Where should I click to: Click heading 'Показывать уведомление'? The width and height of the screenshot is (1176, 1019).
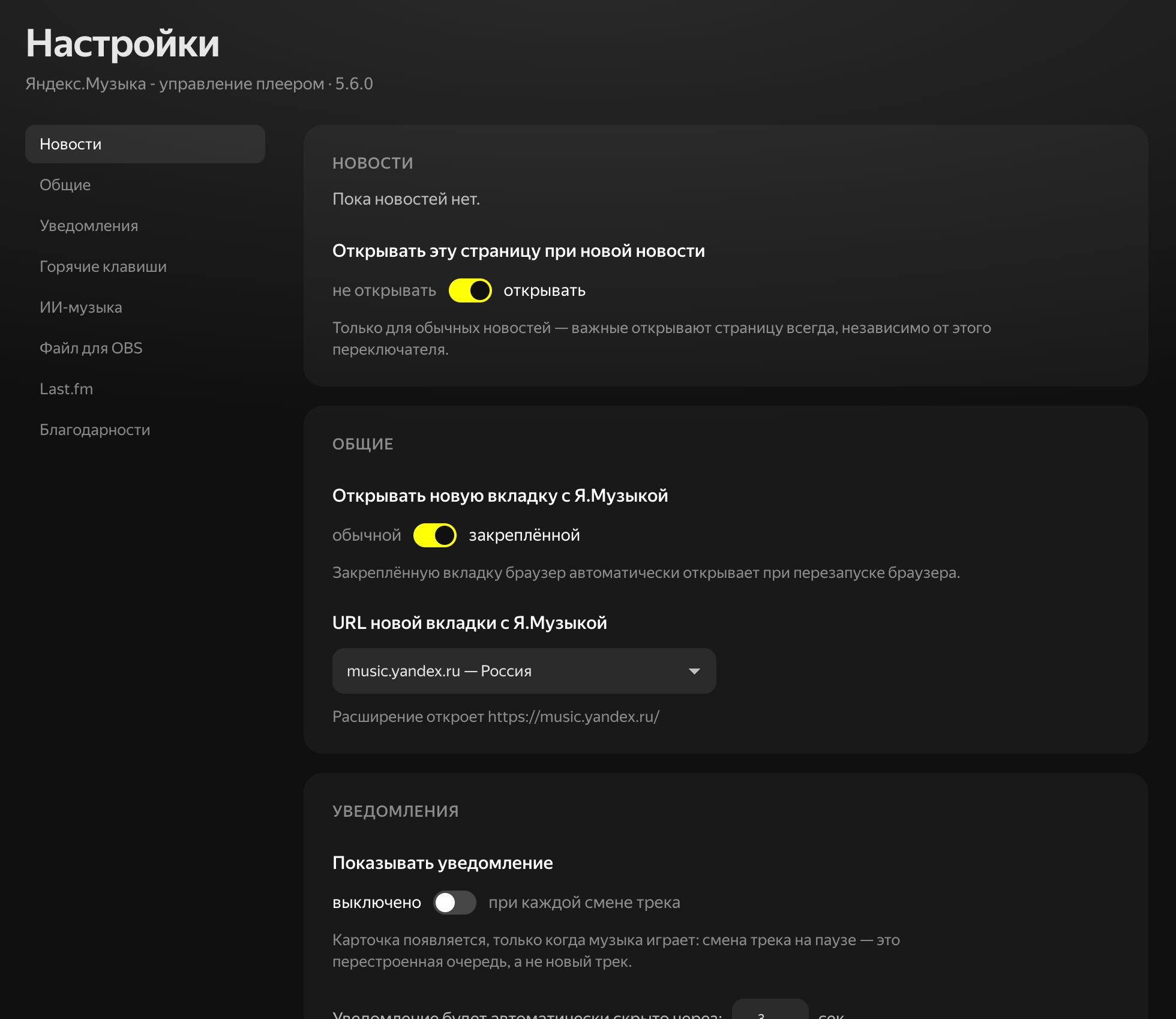pos(443,863)
